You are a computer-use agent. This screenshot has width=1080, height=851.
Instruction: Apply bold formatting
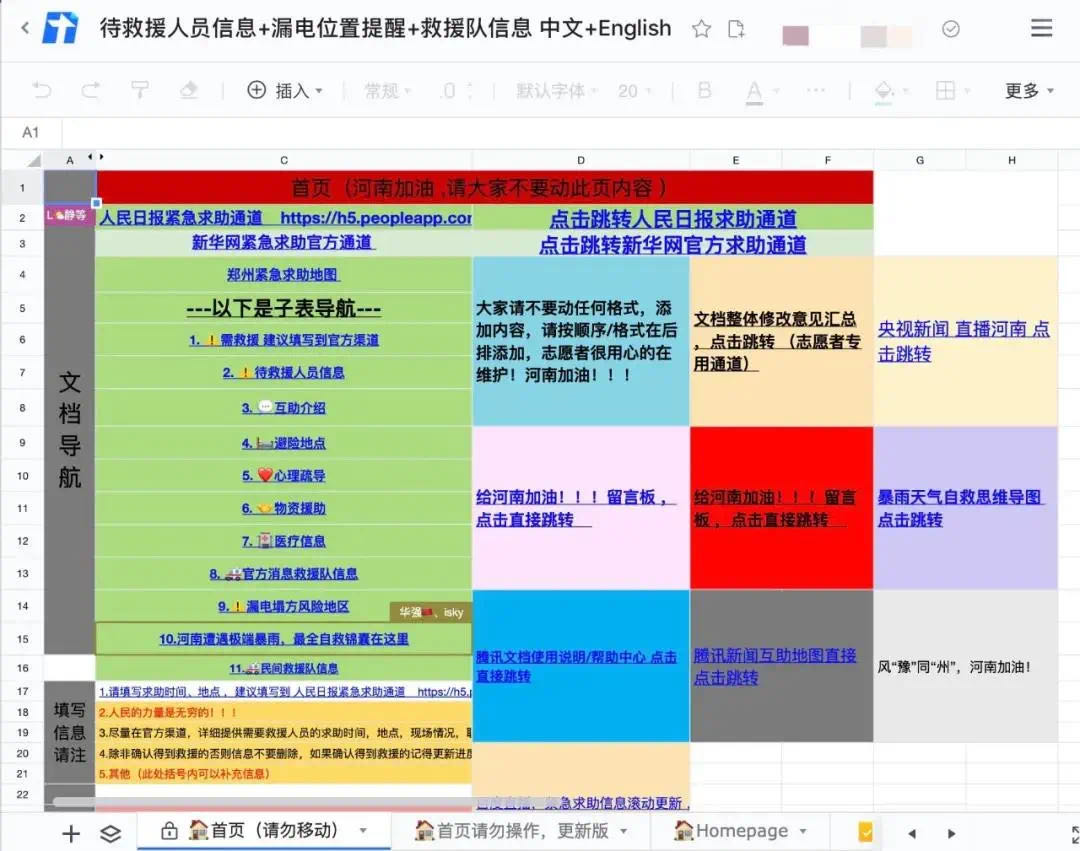click(705, 90)
